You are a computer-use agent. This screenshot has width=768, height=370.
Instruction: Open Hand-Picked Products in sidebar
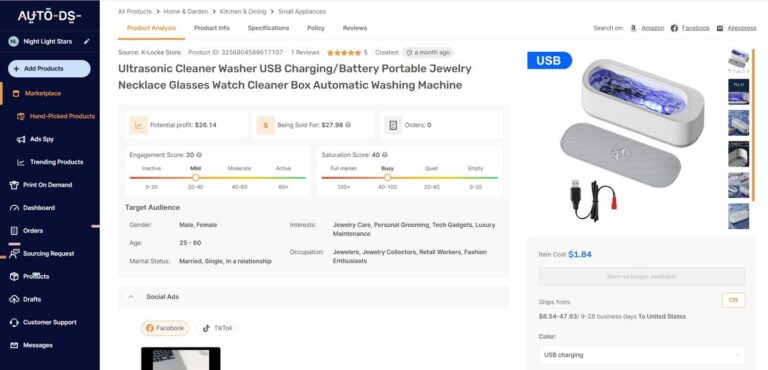pos(62,116)
